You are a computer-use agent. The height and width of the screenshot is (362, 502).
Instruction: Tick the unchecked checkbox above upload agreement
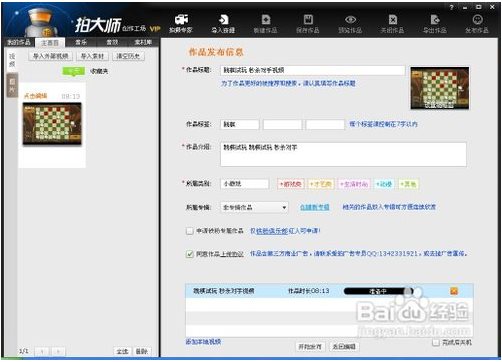(190, 231)
